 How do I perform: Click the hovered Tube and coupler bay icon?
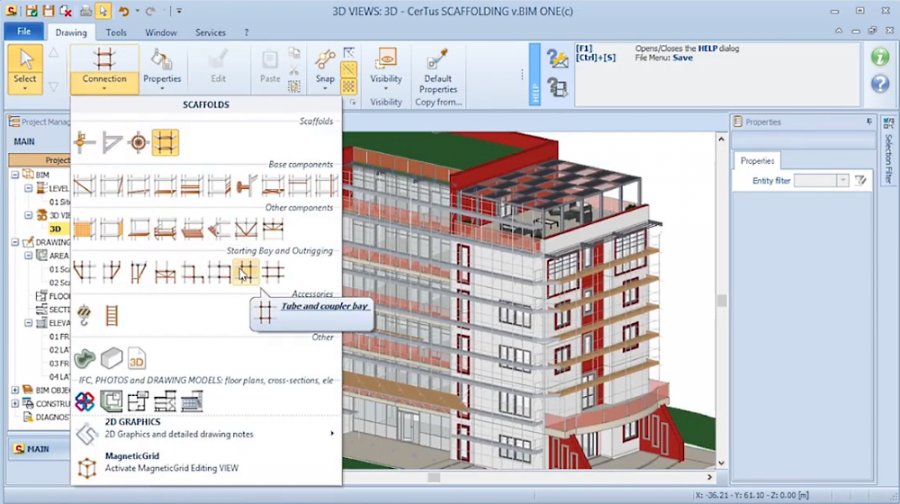[x=246, y=272]
